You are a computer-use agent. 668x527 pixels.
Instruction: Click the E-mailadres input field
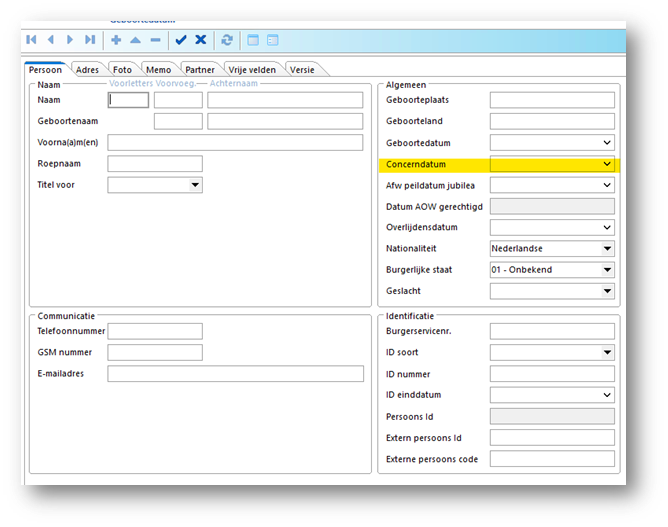click(236, 374)
